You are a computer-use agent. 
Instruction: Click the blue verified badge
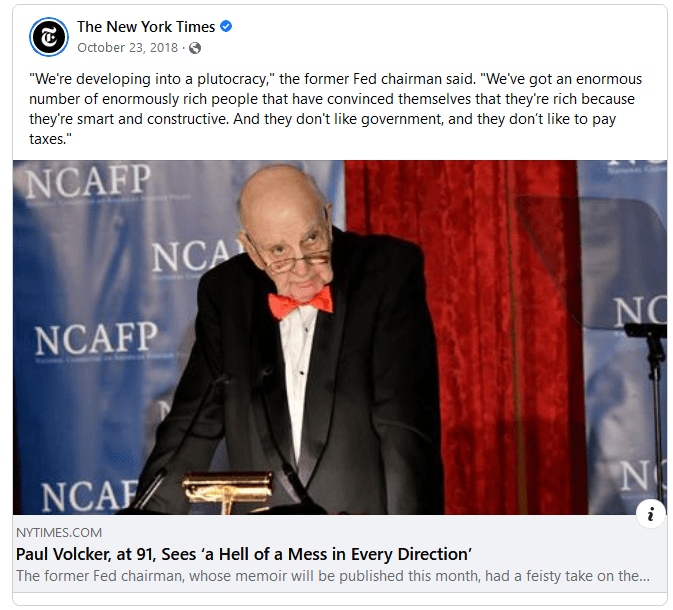(226, 26)
